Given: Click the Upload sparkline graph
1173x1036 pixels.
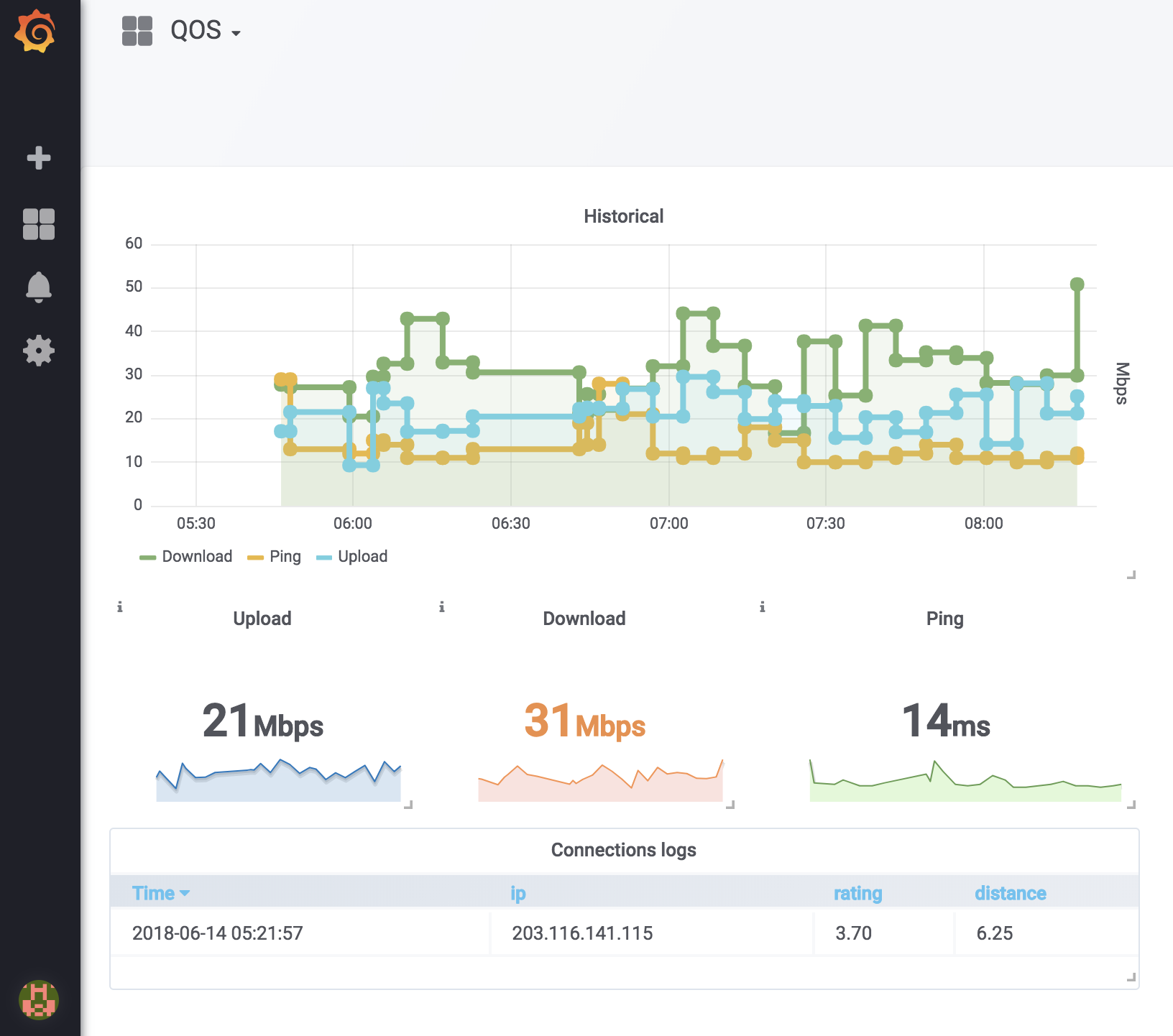Looking at the screenshot, I should [x=278, y=780].
